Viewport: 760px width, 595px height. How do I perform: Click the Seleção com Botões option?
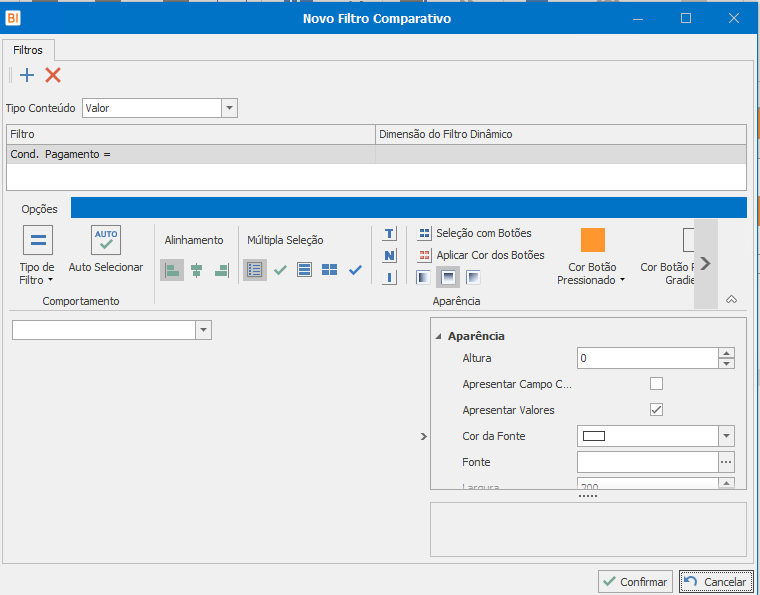[x=475, y=233]
